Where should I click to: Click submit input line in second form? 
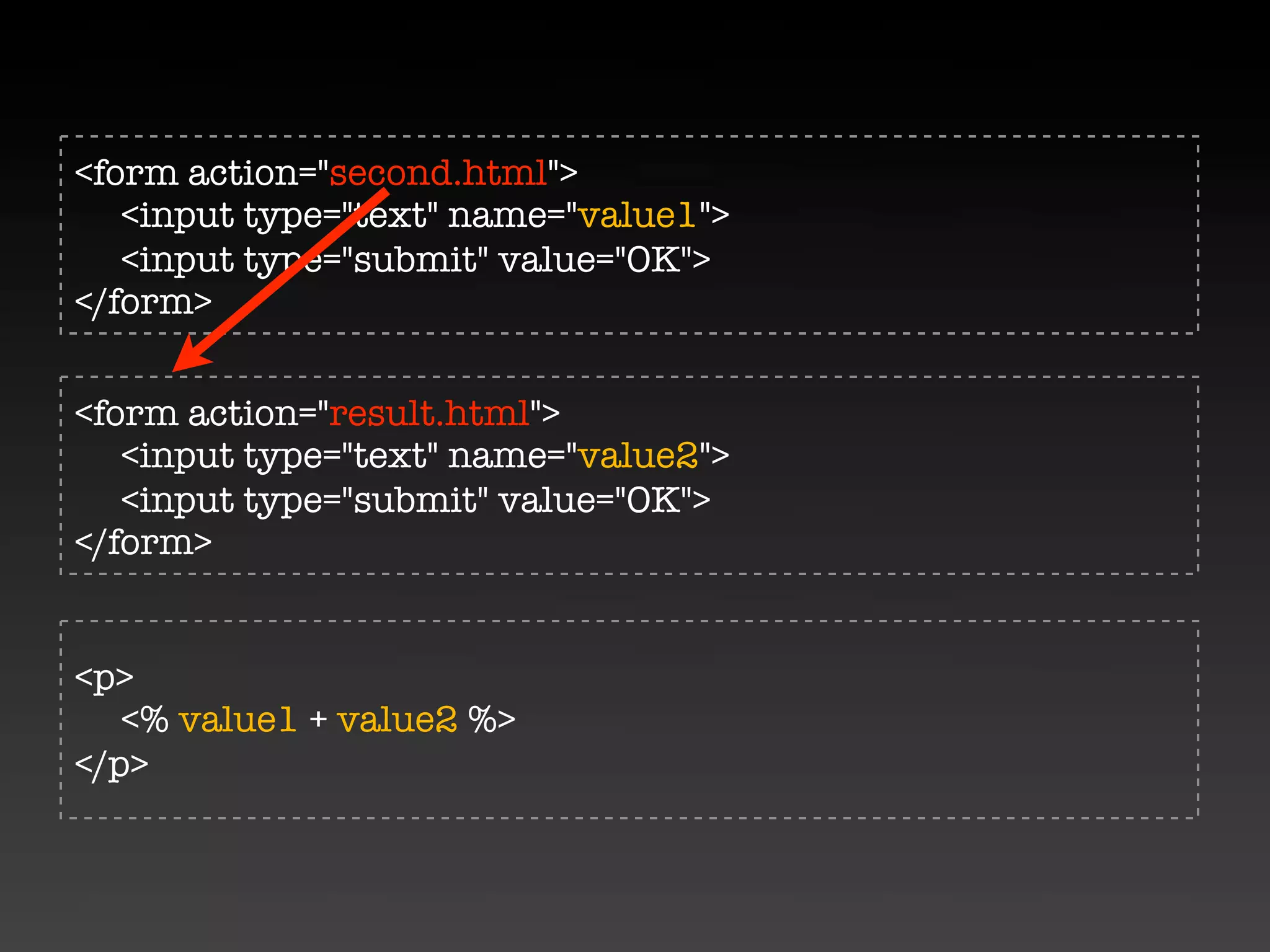[415, 500]
